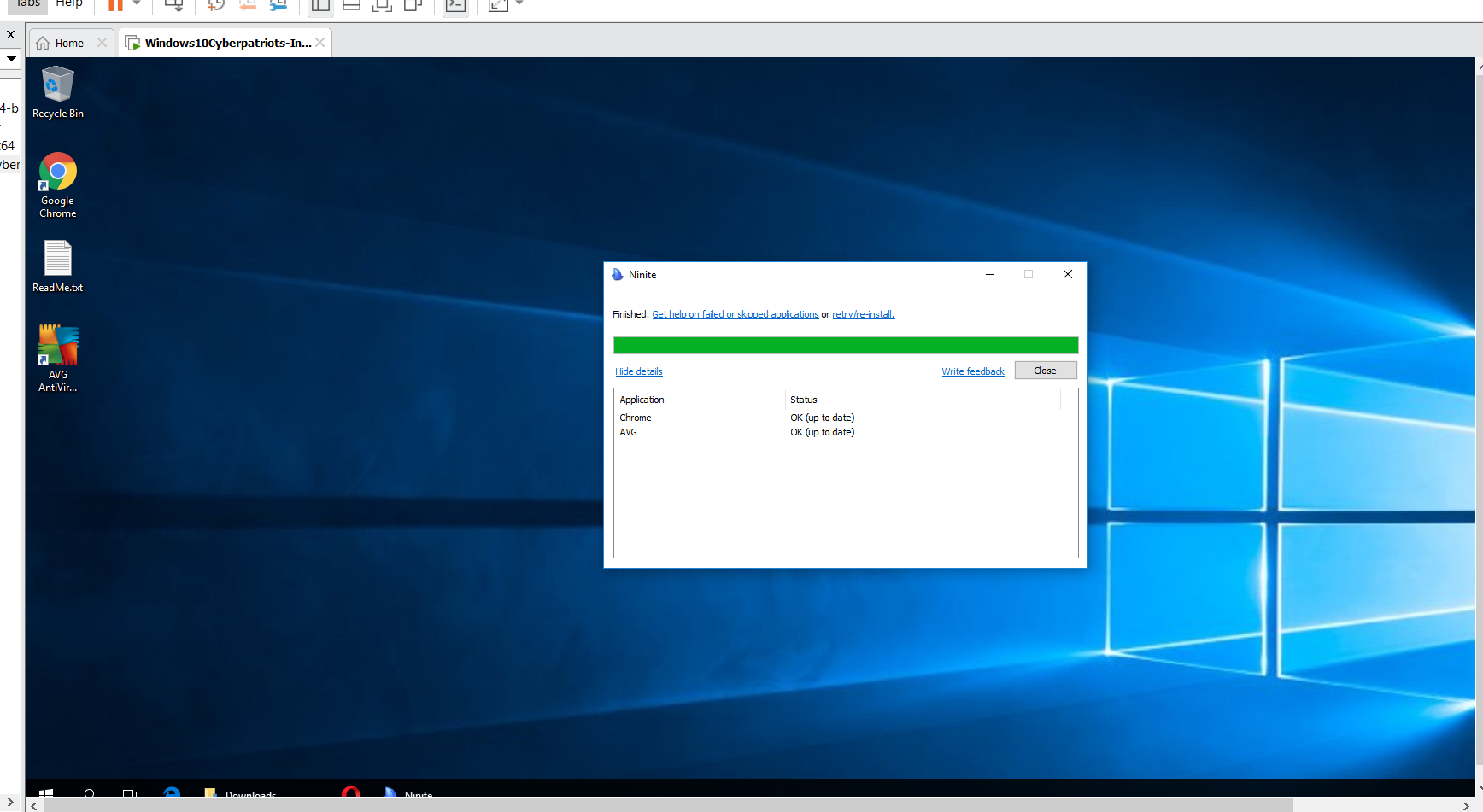Toggle the library sidebar view icon
Screen dimensions: 1483x812
320,5
